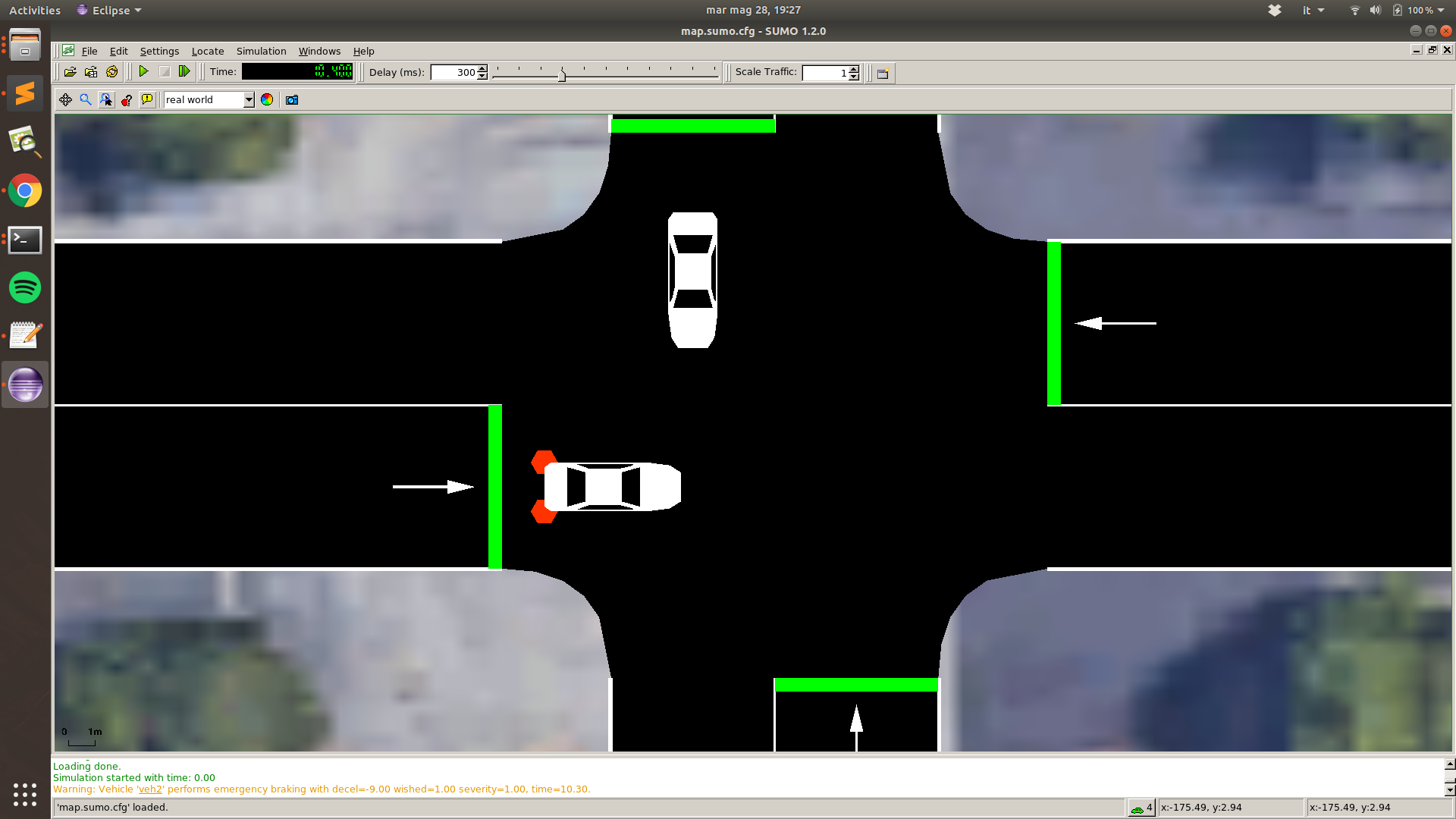Open the real world scheme dropdown
This screenshot has height=819, width=1456.
[x=248, y=100]
